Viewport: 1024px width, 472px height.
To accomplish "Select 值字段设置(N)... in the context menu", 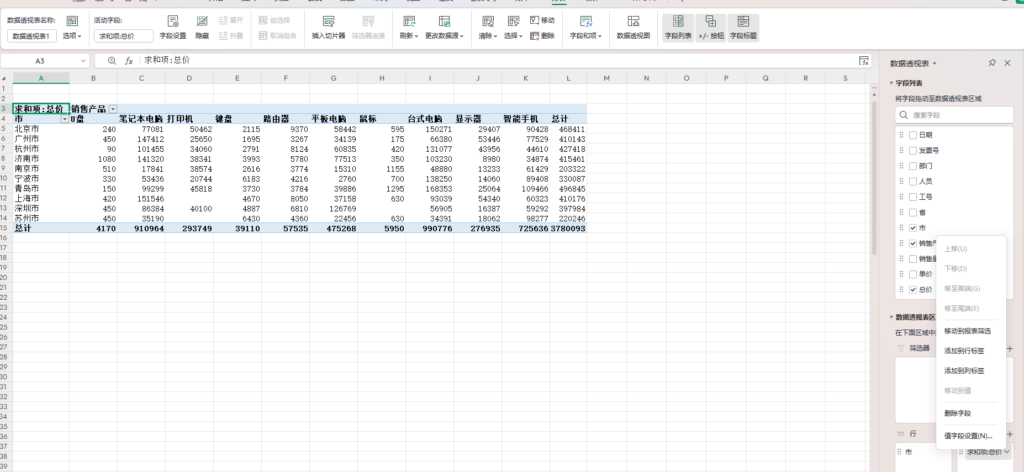I will 967,436.
